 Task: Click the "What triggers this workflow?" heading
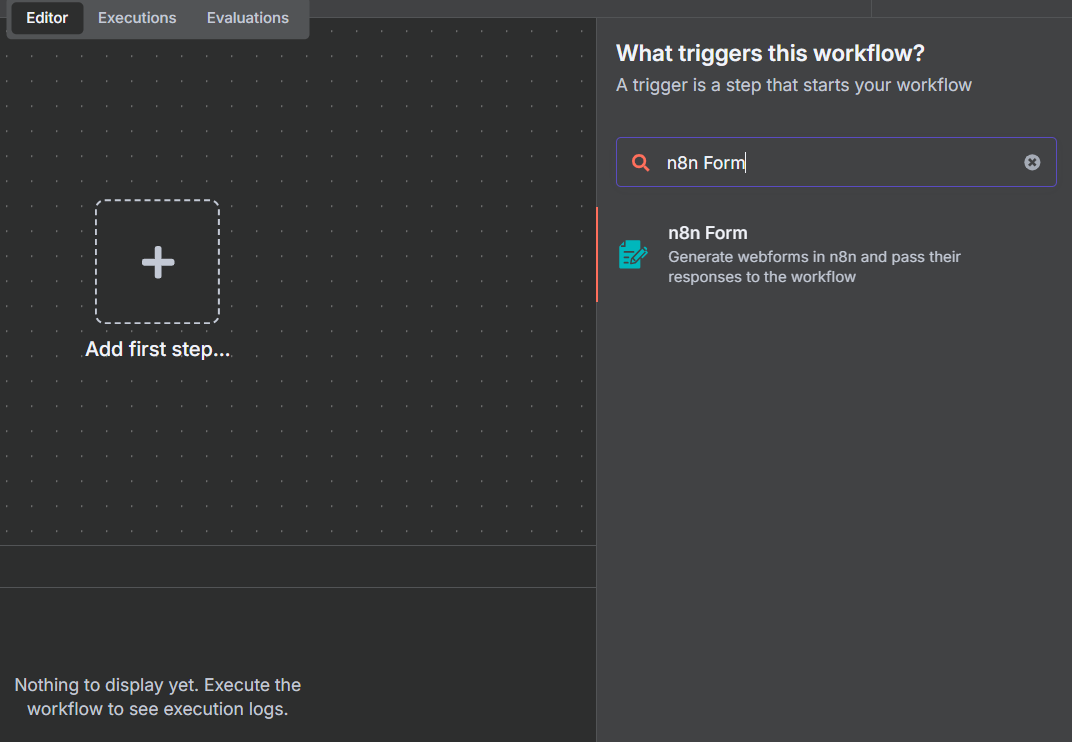tap(770, 53)
